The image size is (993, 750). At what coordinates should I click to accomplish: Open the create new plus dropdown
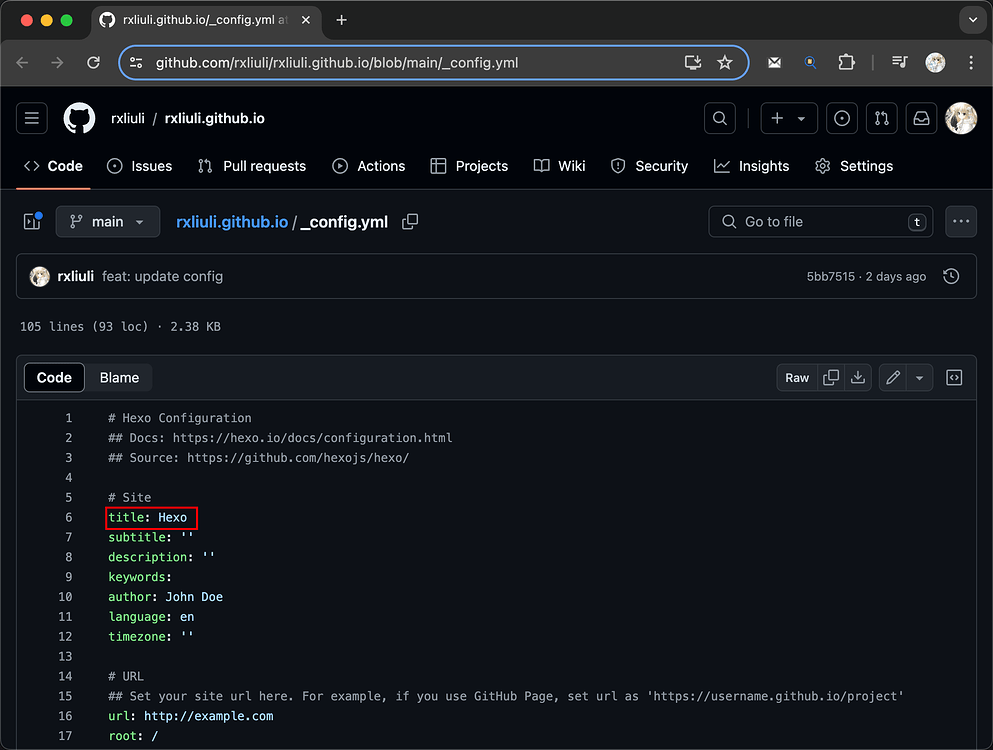788,118
